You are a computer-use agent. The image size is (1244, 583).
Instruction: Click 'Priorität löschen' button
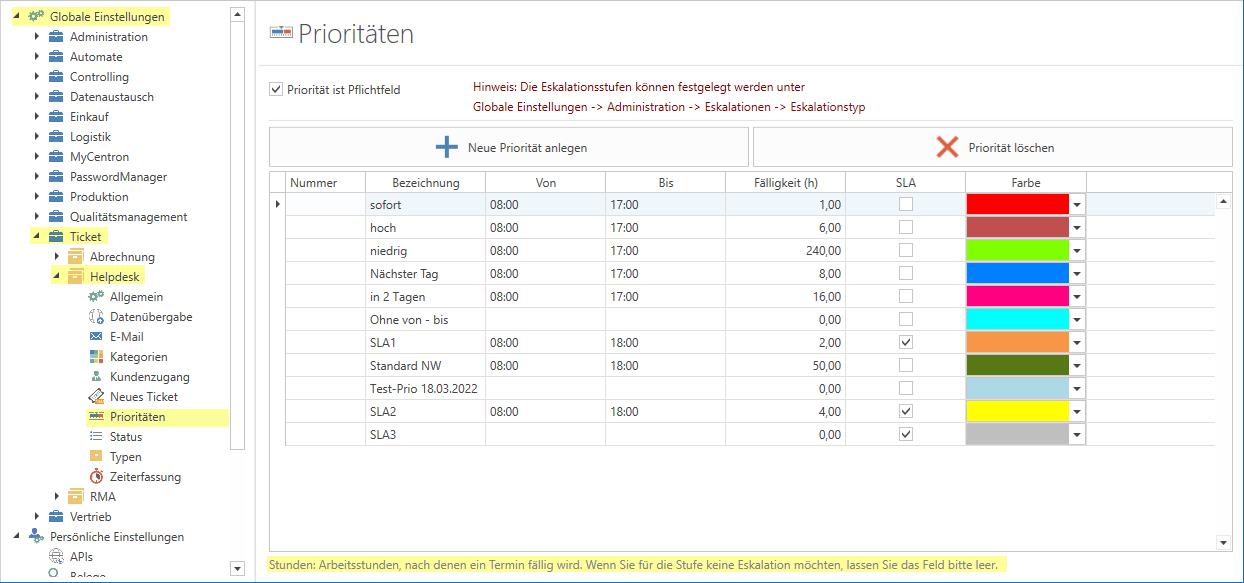[992, 147]
